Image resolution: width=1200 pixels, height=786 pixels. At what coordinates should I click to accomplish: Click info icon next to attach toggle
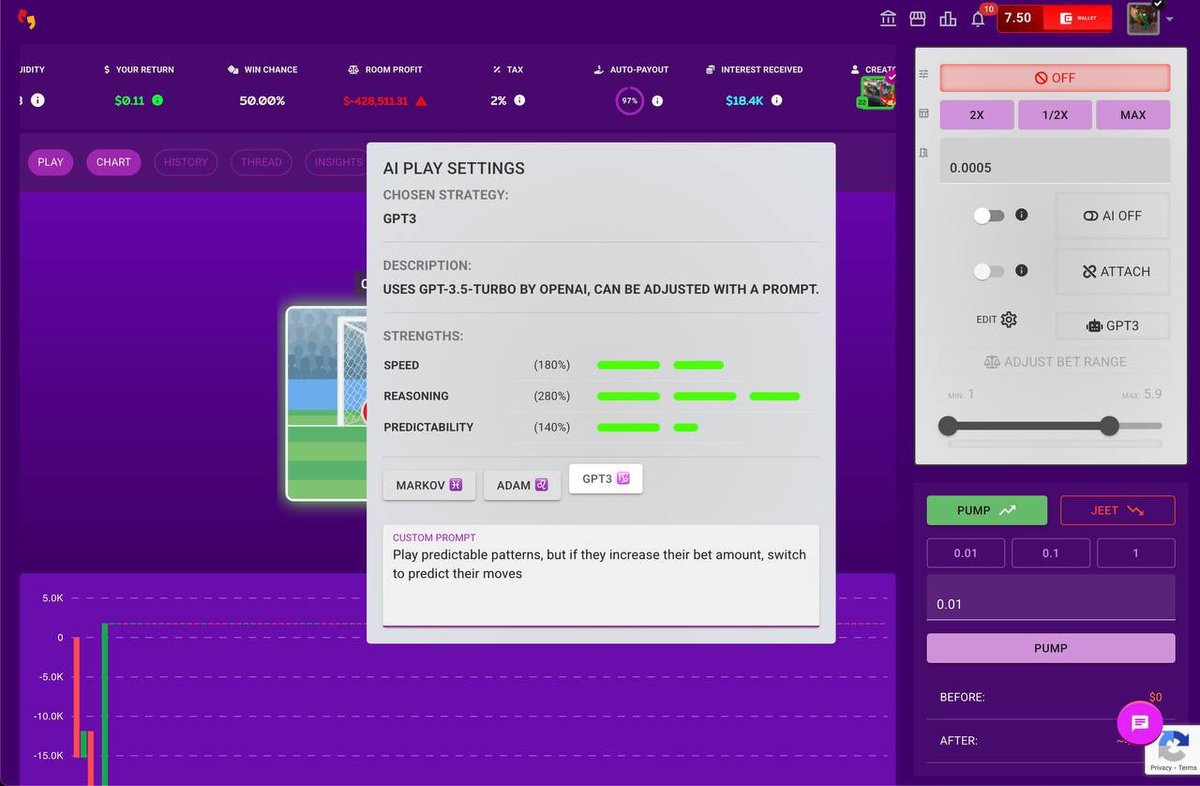point(1021,270)
